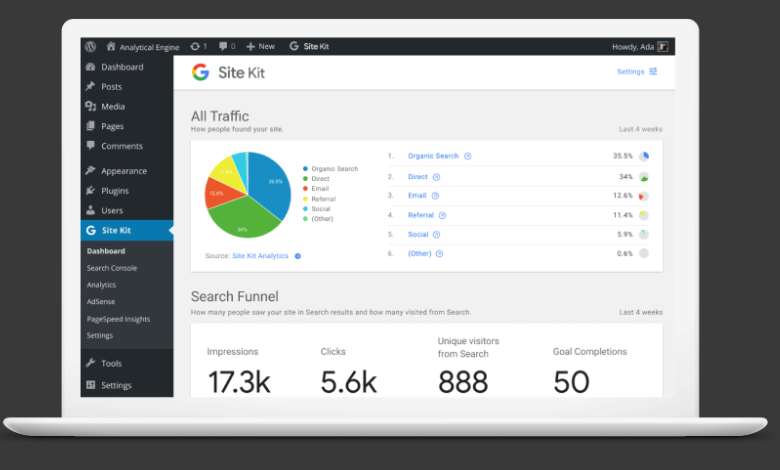Click the orange Email pie slice
This screenshot has height=470, width=780.
coord(220,194)
